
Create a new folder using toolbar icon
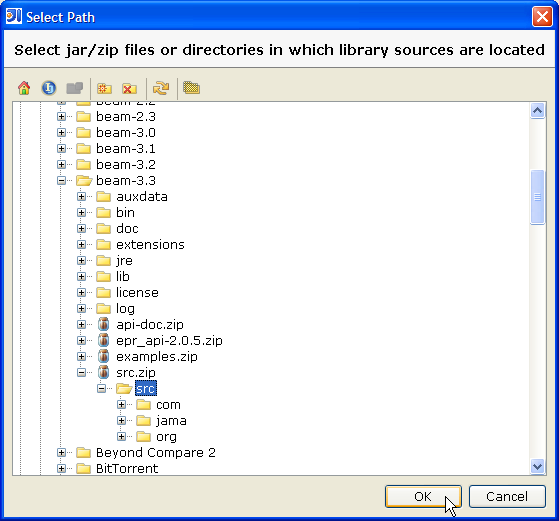(104, 88)
